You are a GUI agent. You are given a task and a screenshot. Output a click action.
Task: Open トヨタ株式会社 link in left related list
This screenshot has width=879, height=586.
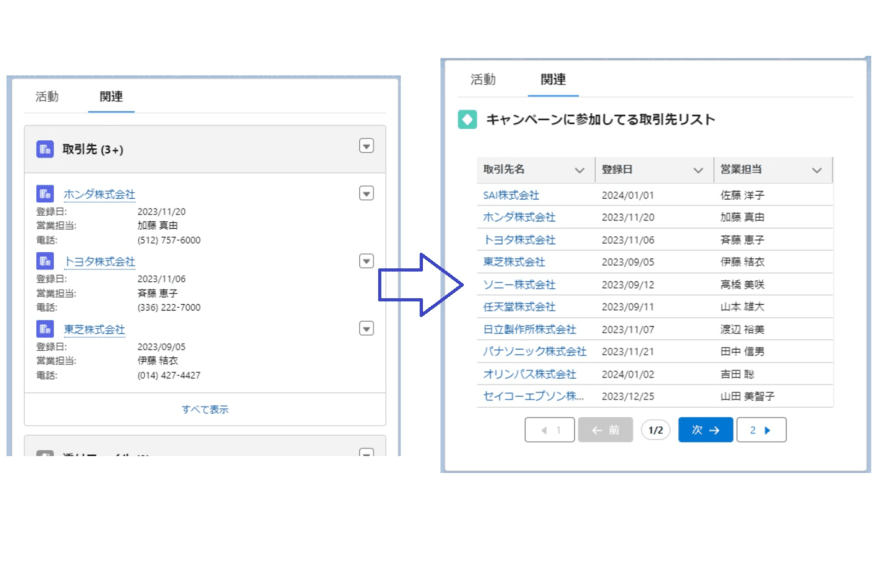pos(99,261)
